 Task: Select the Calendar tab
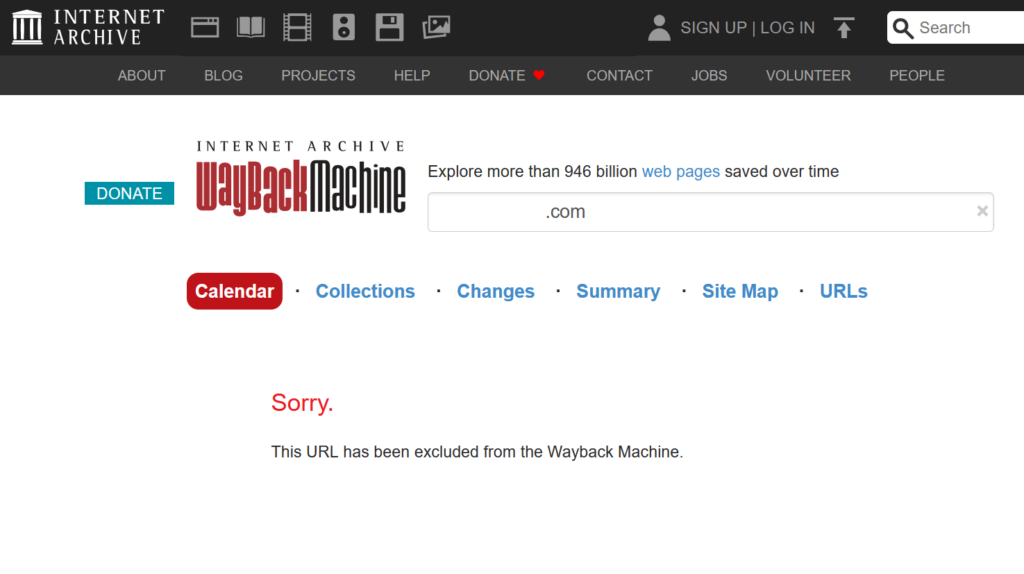pyautogui.click(x=234, y=291)
